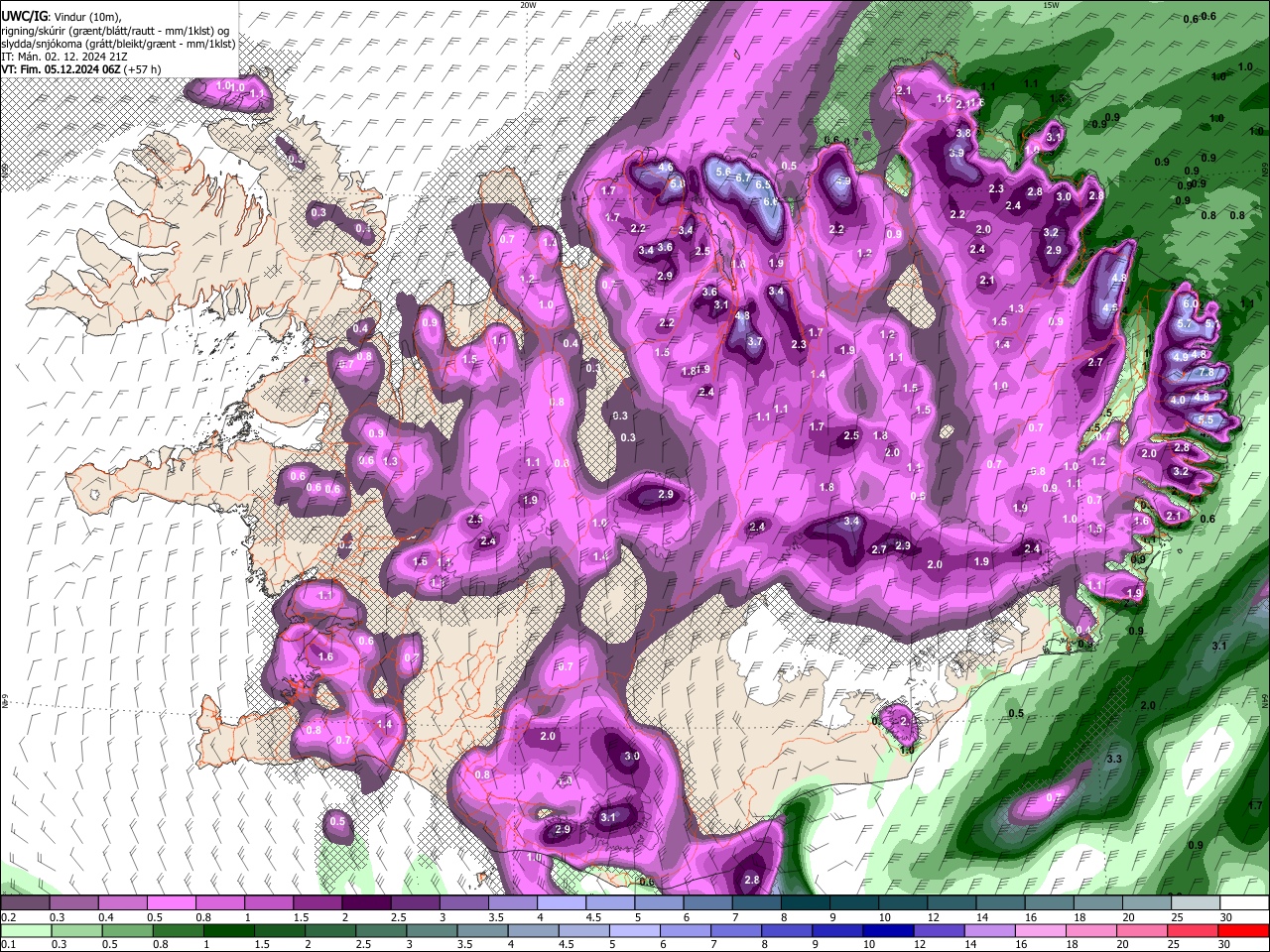Click the valid time 'VT: Fim. 05.12.2024 06Z (+57 h)'
Screen dimensions: 1270x952
[x=81, y=69]
